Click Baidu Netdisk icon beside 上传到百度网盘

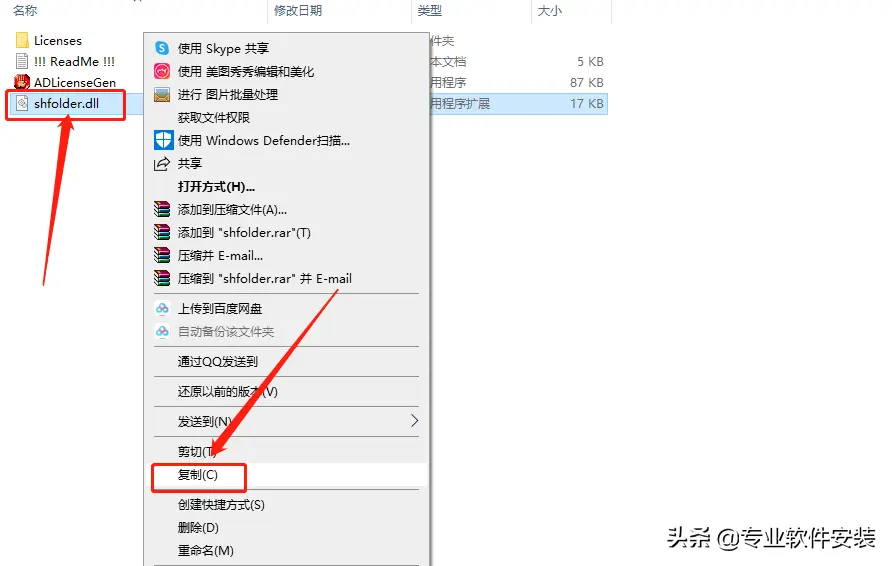(x=162, y=309)
